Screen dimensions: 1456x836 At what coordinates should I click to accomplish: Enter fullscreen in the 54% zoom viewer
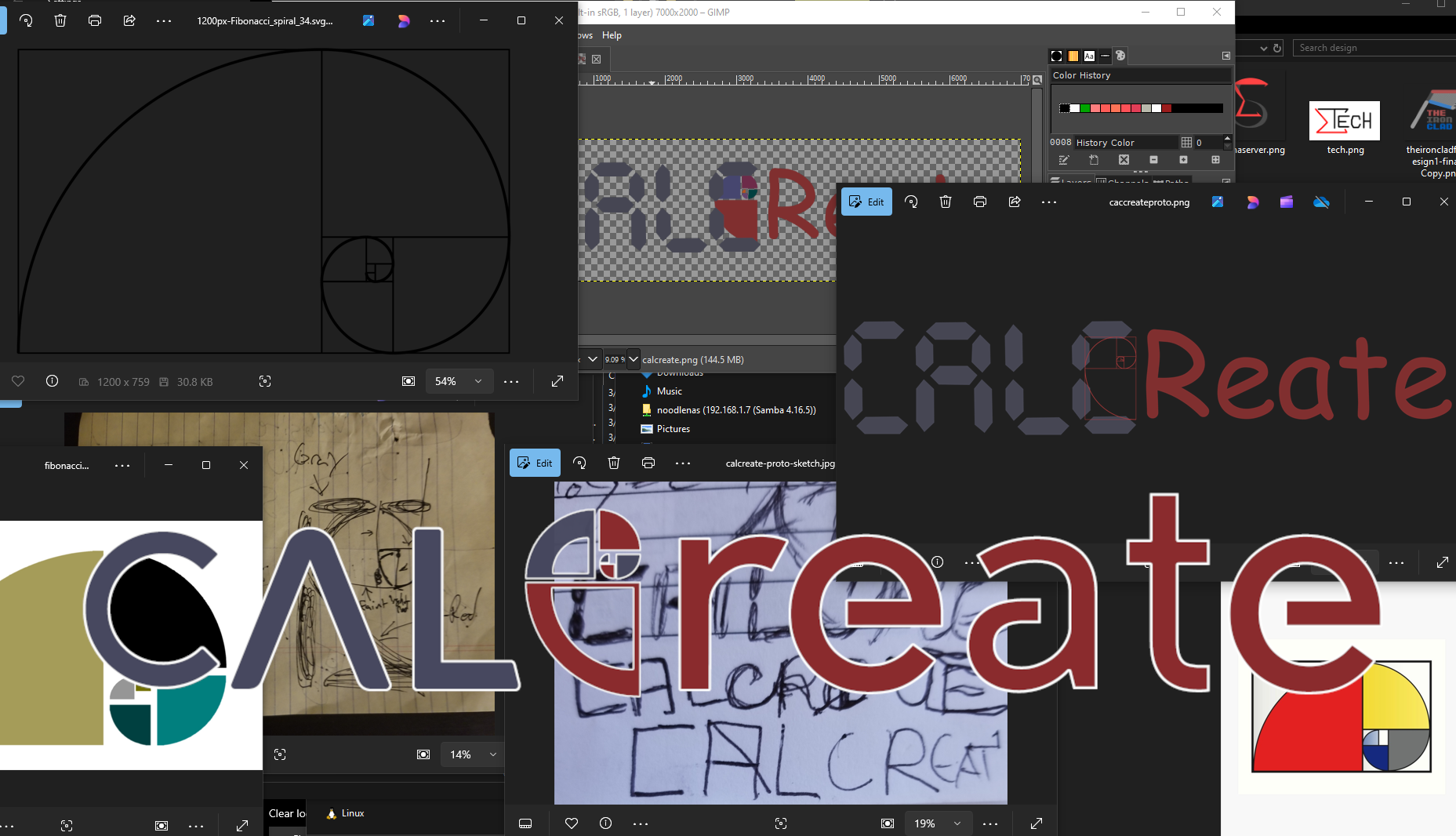[x=557, y=381]
